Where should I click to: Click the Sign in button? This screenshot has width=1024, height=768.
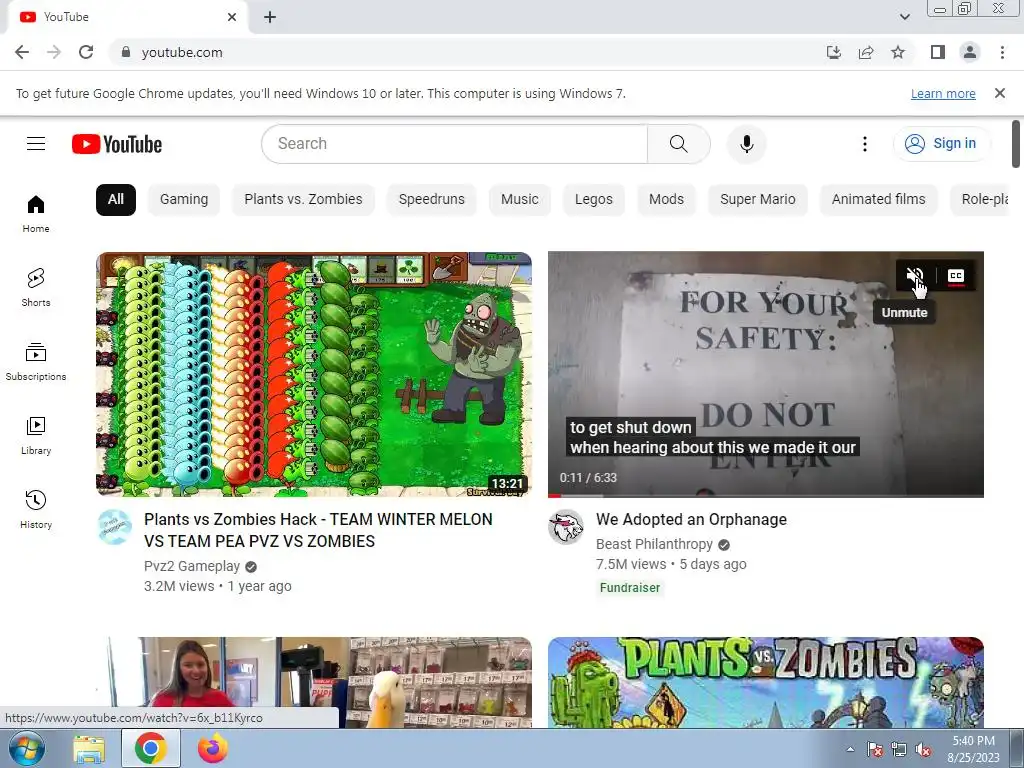coord(942,144)
